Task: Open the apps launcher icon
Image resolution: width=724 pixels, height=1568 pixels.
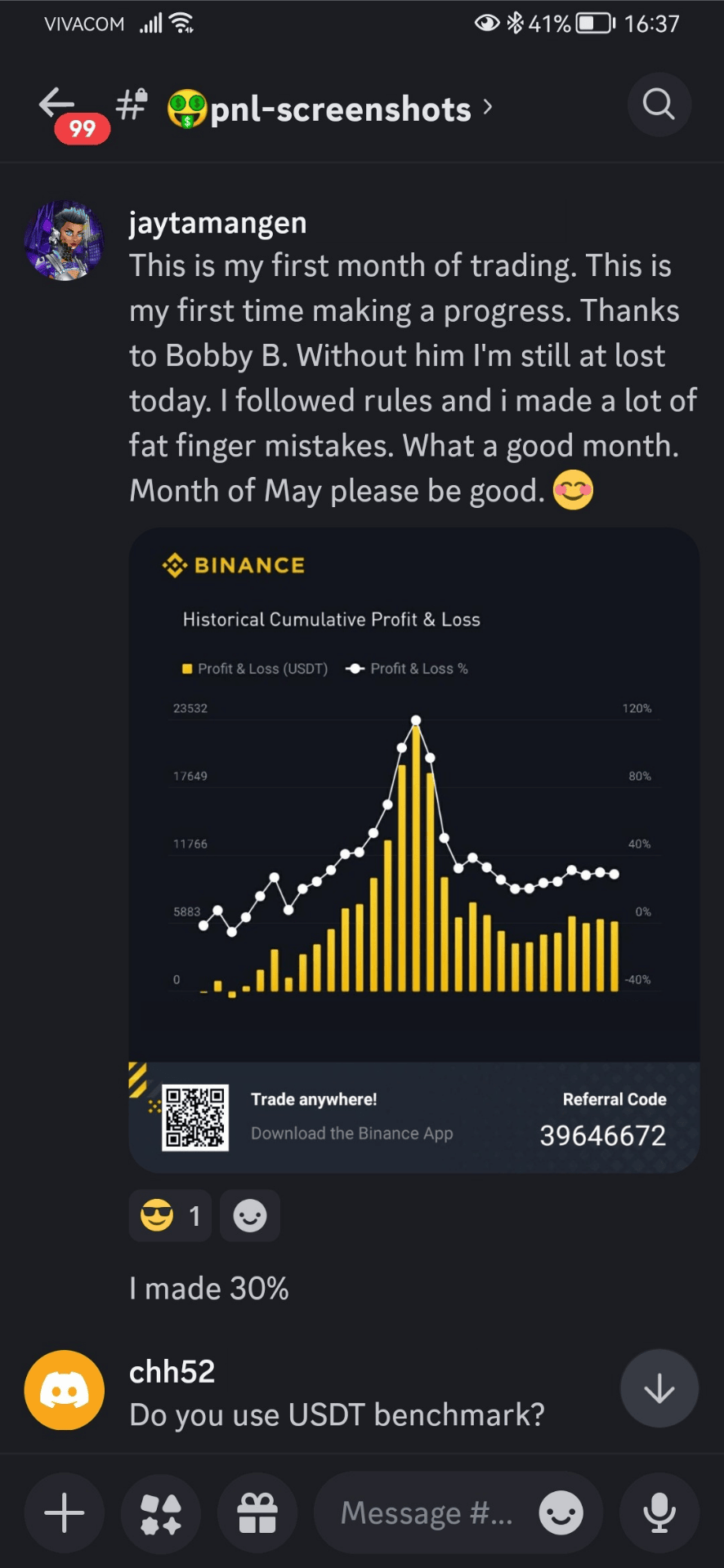Action: point(161,1513)
